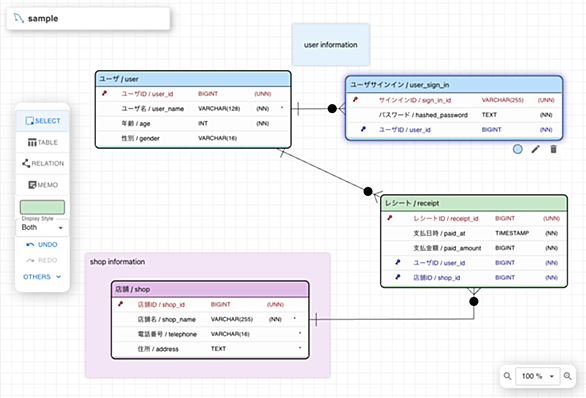This screenshot has height=398, width=586.
Task: Select the receipt table header
Action: click(474, 203)
